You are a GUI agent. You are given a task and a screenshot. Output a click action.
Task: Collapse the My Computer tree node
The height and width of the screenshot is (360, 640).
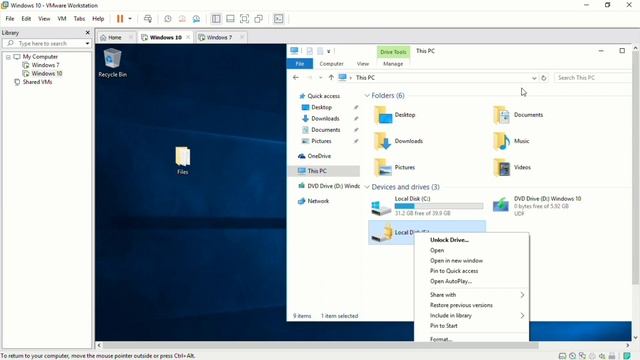click(x=8, y=57)
